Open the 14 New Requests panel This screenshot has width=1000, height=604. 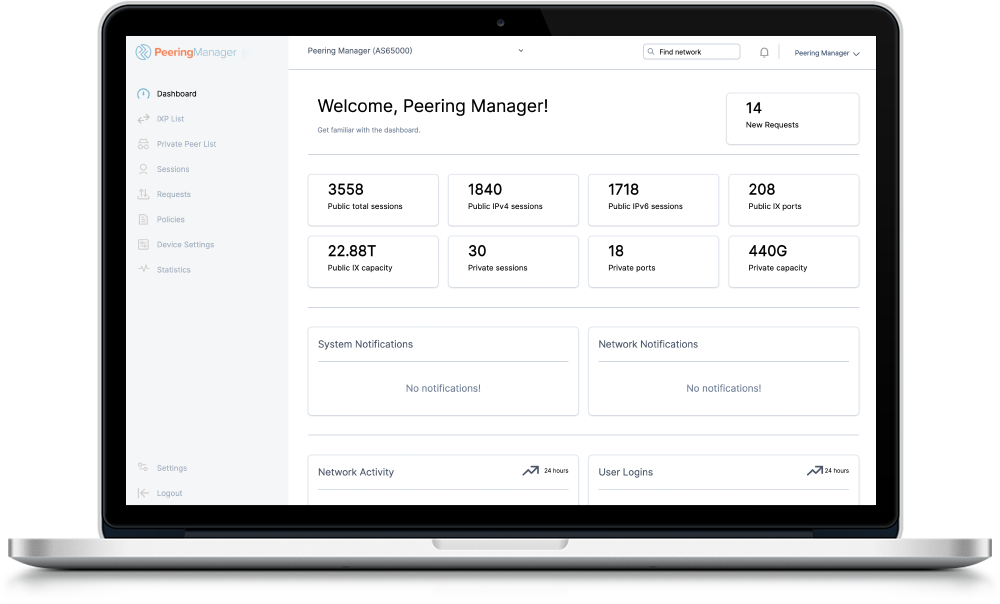click(792, 117)
